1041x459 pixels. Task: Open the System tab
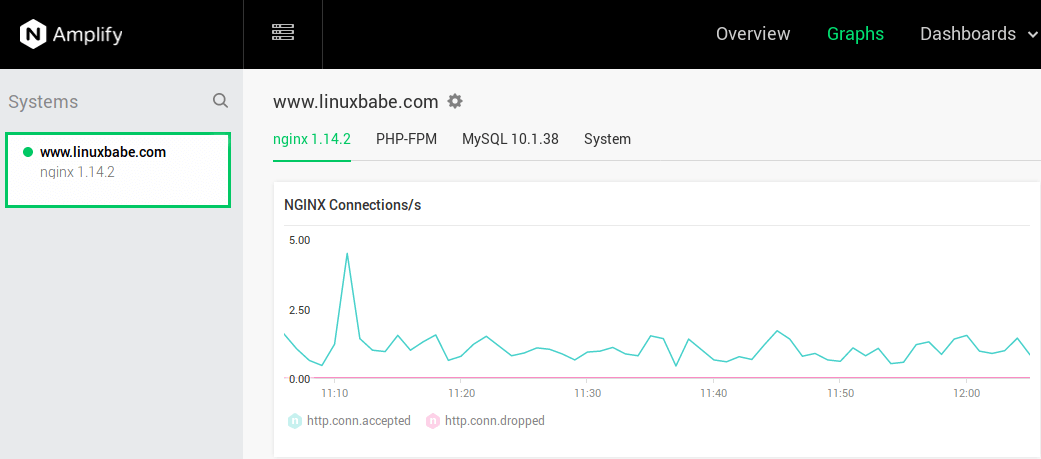pos(607,139)
